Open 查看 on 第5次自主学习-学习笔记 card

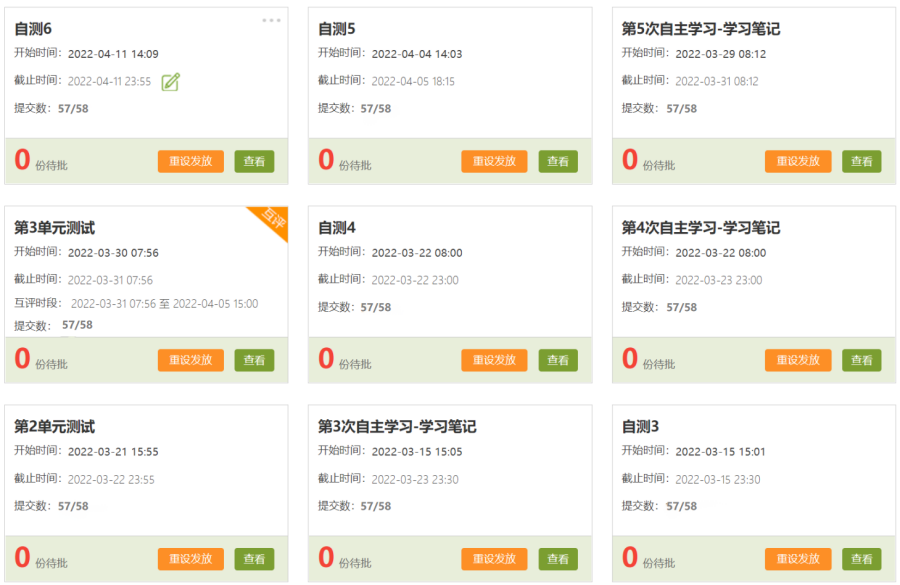[x=861, y=161]
